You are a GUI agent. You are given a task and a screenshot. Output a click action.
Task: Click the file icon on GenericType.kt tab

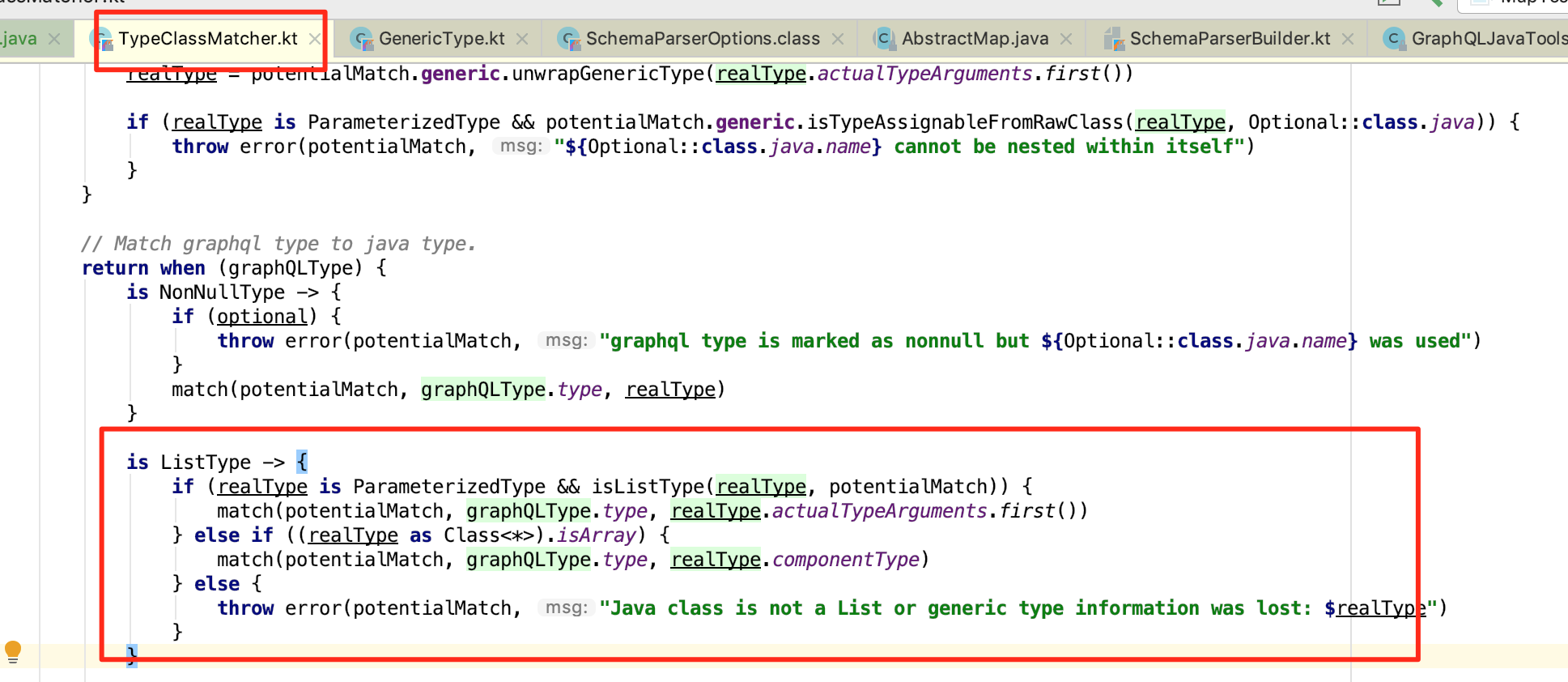362,39
